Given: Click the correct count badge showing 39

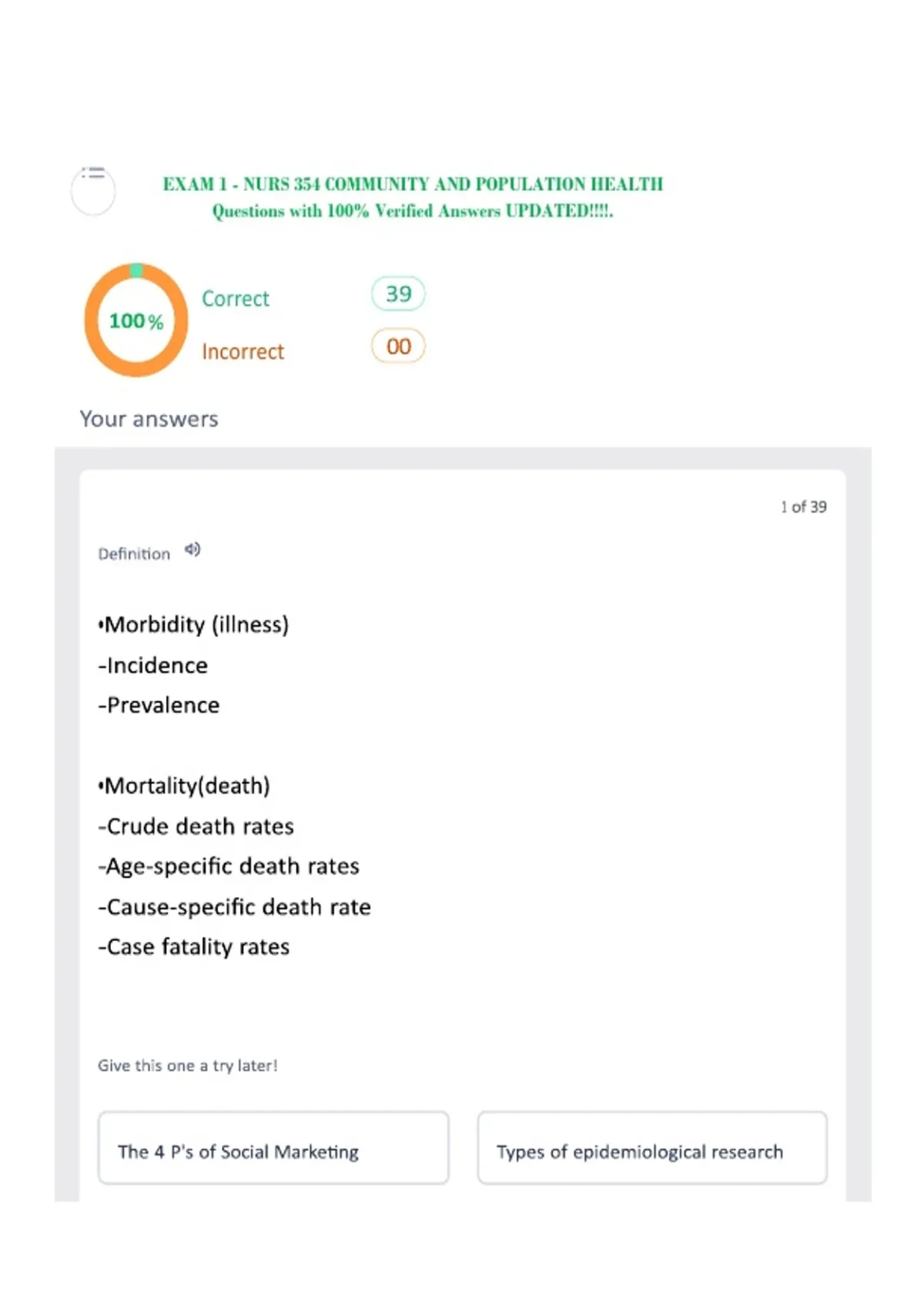Looking at the screenshot, I should tap(398, 293).
